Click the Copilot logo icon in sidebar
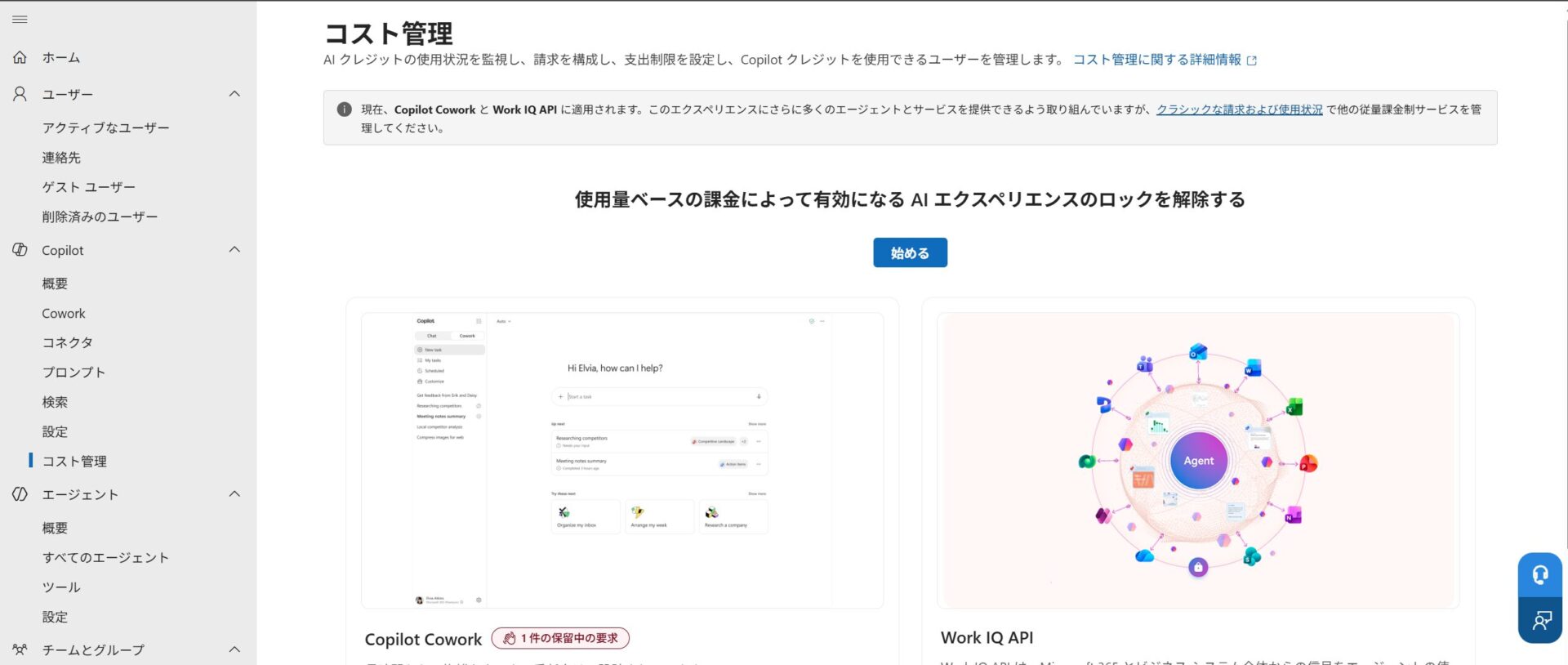Image resolution: width=1568 pixels, height=665 pixels. (x=20, y=250)
